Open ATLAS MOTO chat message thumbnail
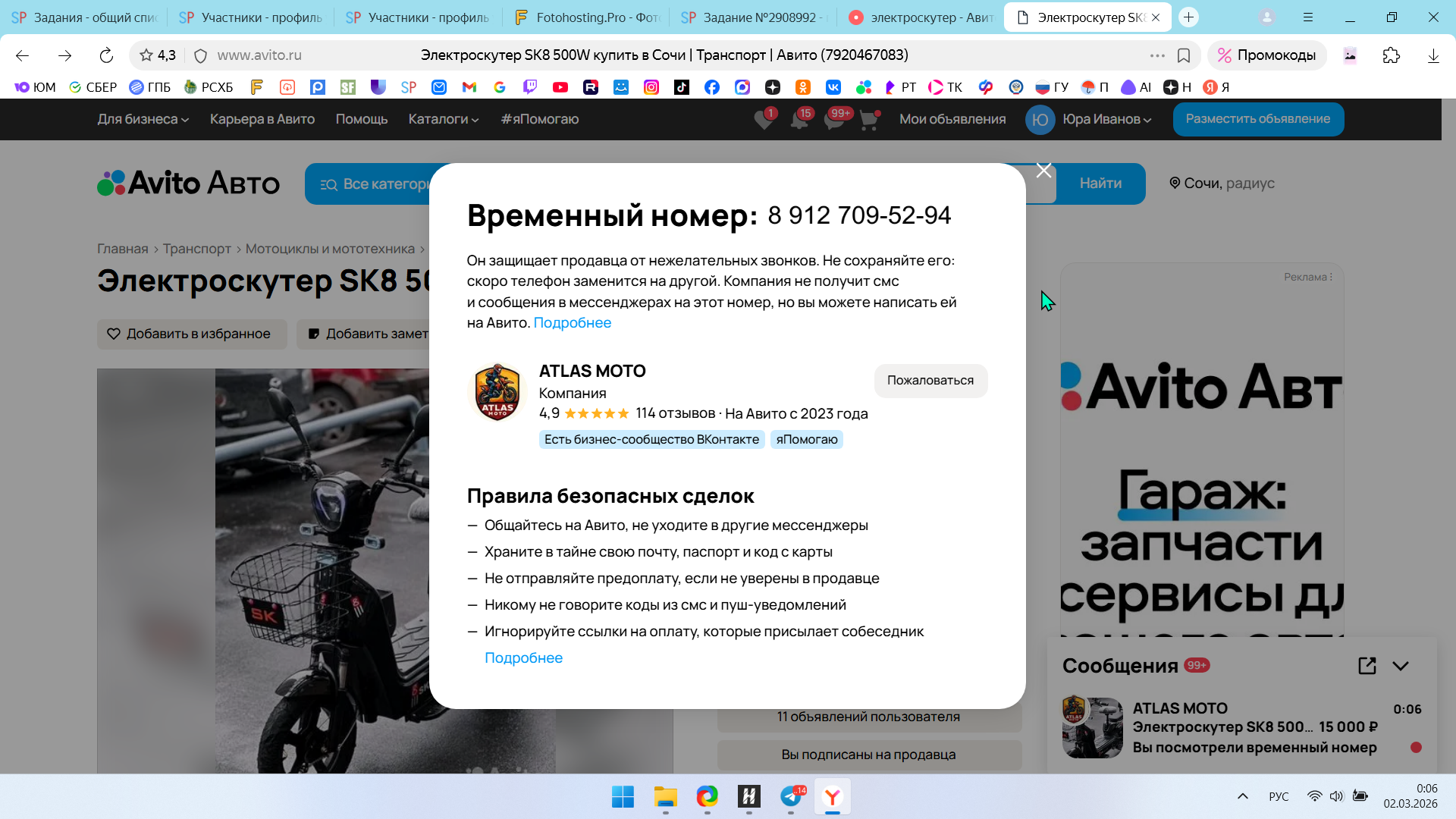1456x819 pixels. [1092, 728]
